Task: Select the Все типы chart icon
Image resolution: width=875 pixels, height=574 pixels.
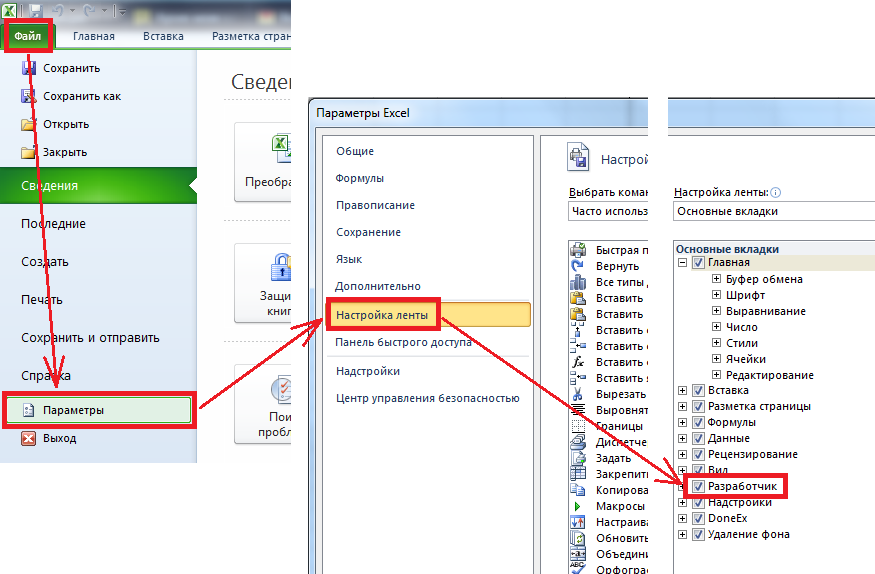Action: [x=578, y=282]
